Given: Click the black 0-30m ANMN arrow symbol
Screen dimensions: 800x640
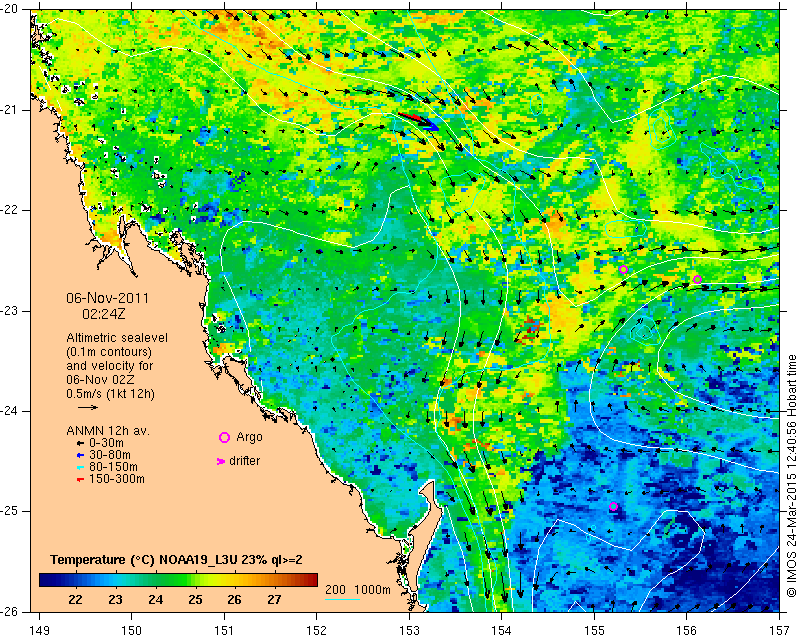Looking at the screenshot, I should pos(80,444).
